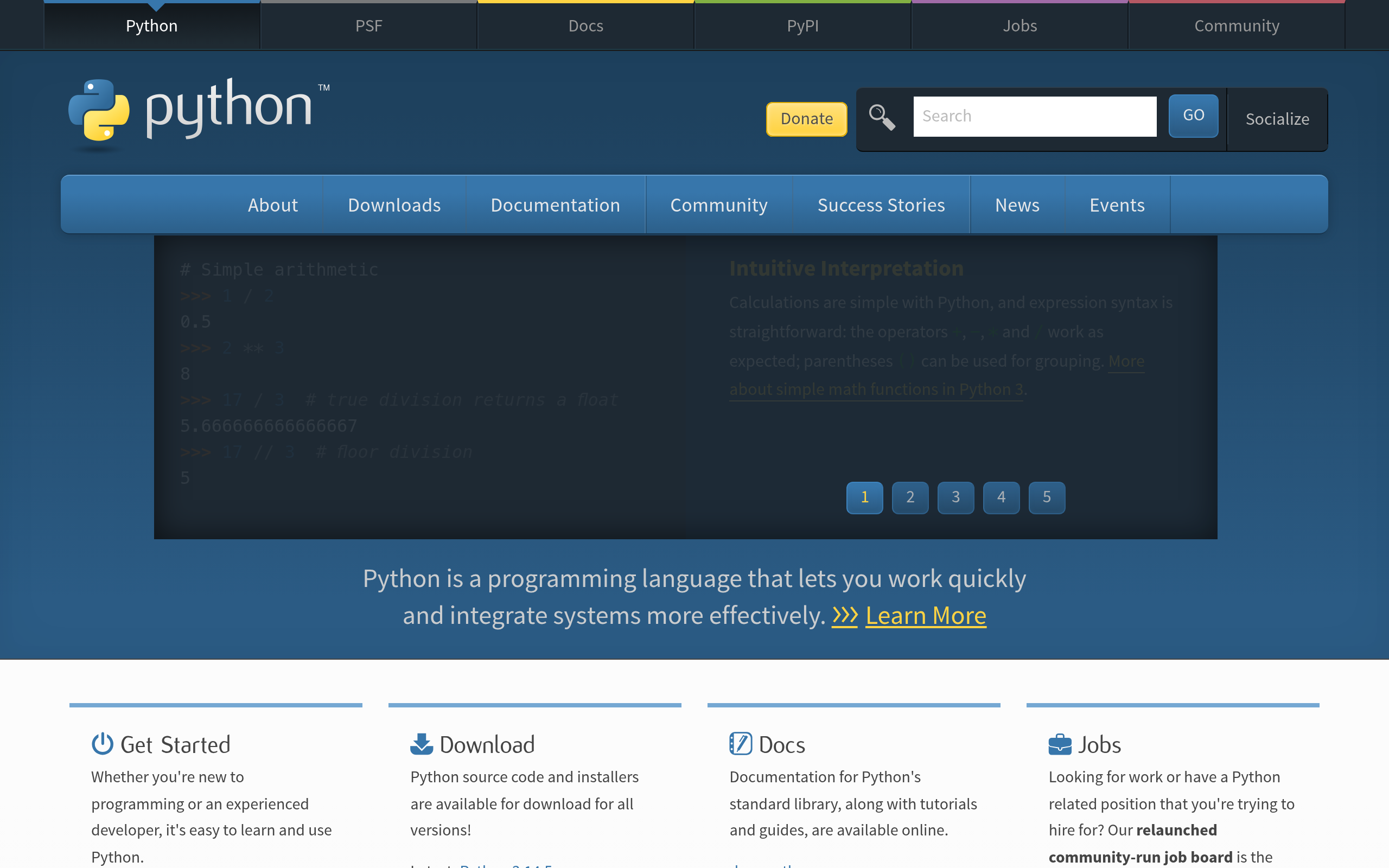Click the GO search button
The image size is (1389, 868).
1193,116
